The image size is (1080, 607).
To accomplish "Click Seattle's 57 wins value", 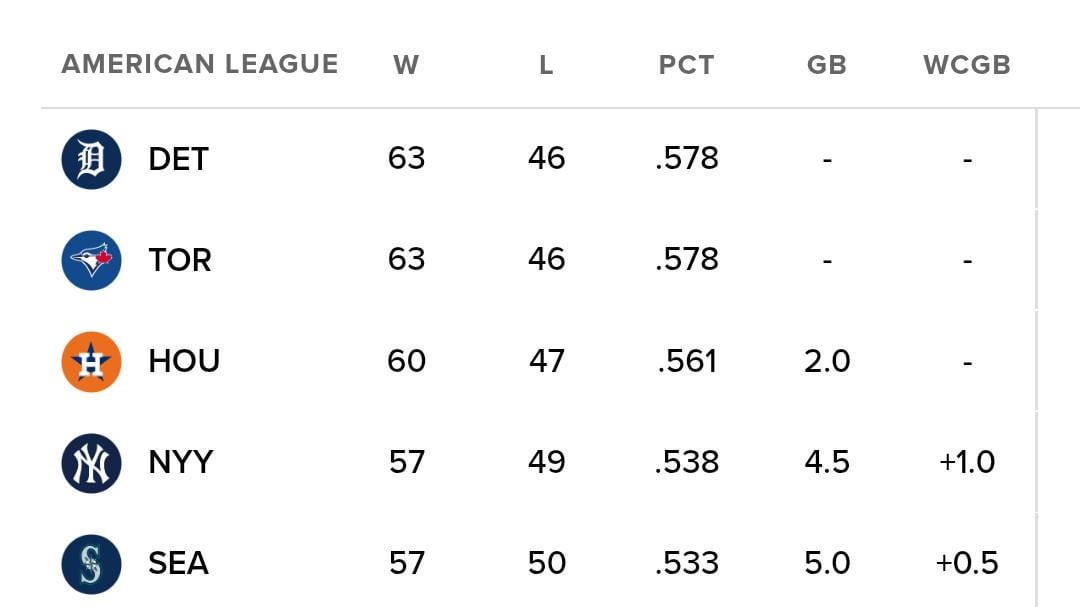I will coord(407,563).
